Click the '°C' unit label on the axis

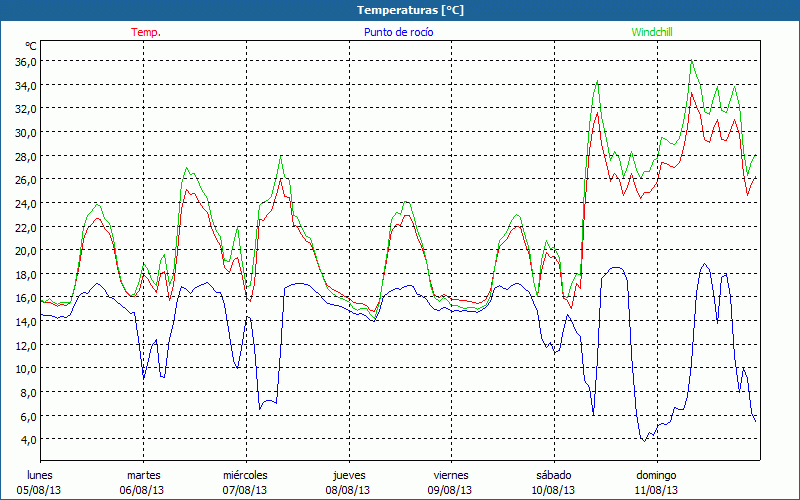[x=31, y=46]
